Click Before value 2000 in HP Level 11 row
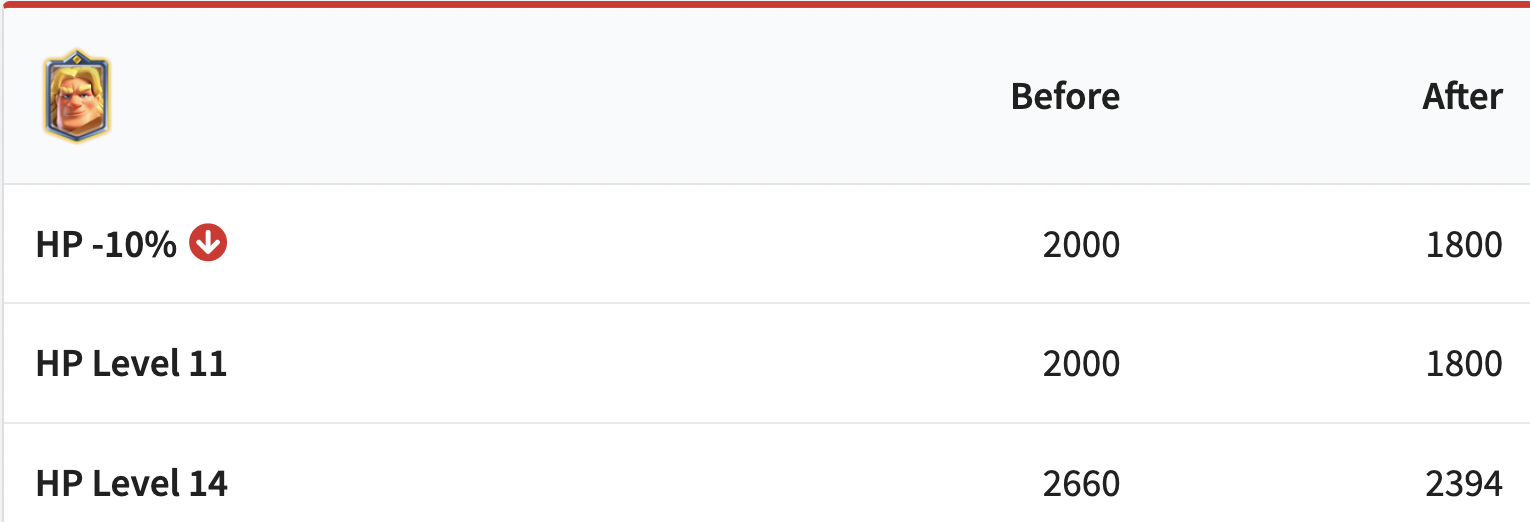 pos(1081,364)
